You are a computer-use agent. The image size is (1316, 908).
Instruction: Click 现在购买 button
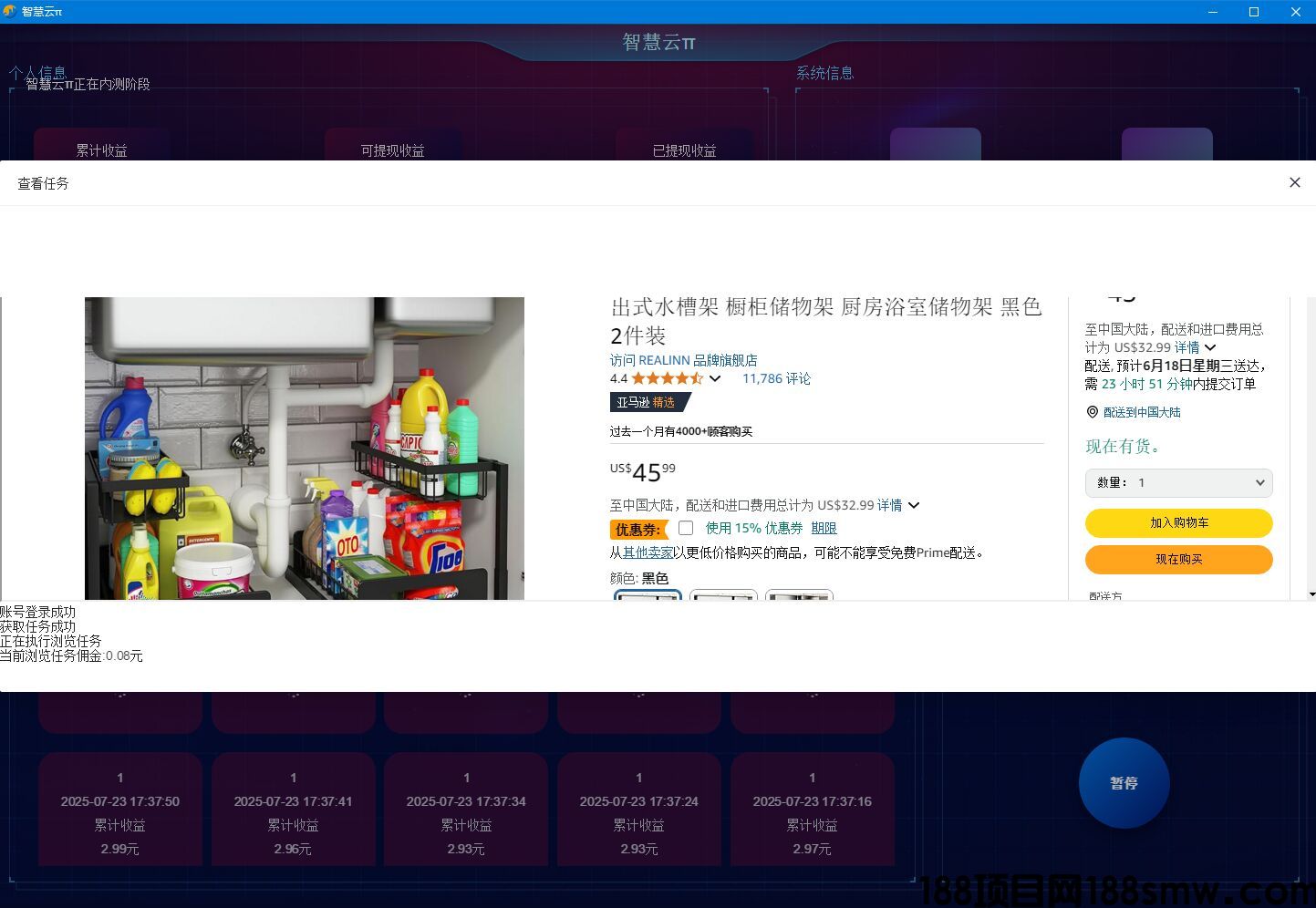[x=1178, y=560]
